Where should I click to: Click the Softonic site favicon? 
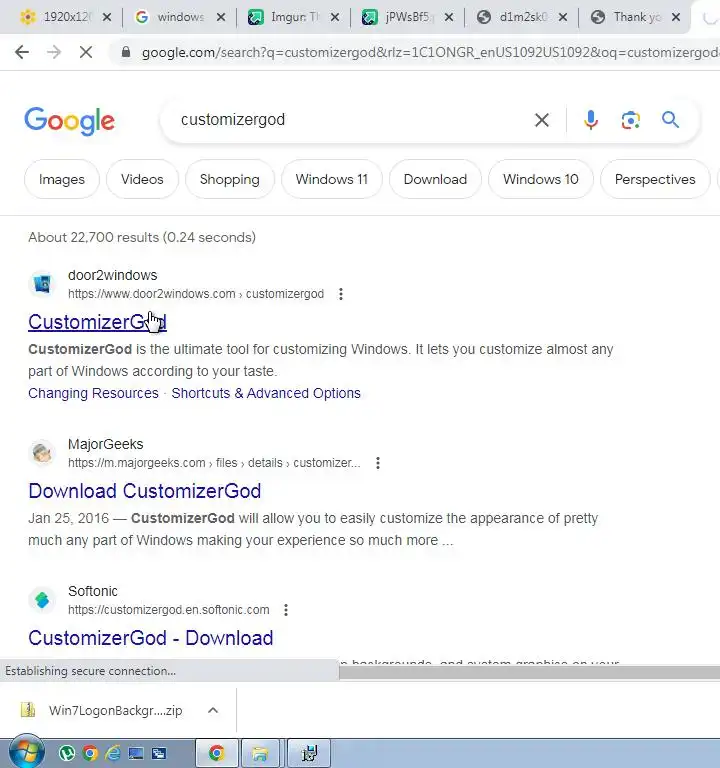coord(42,600)
